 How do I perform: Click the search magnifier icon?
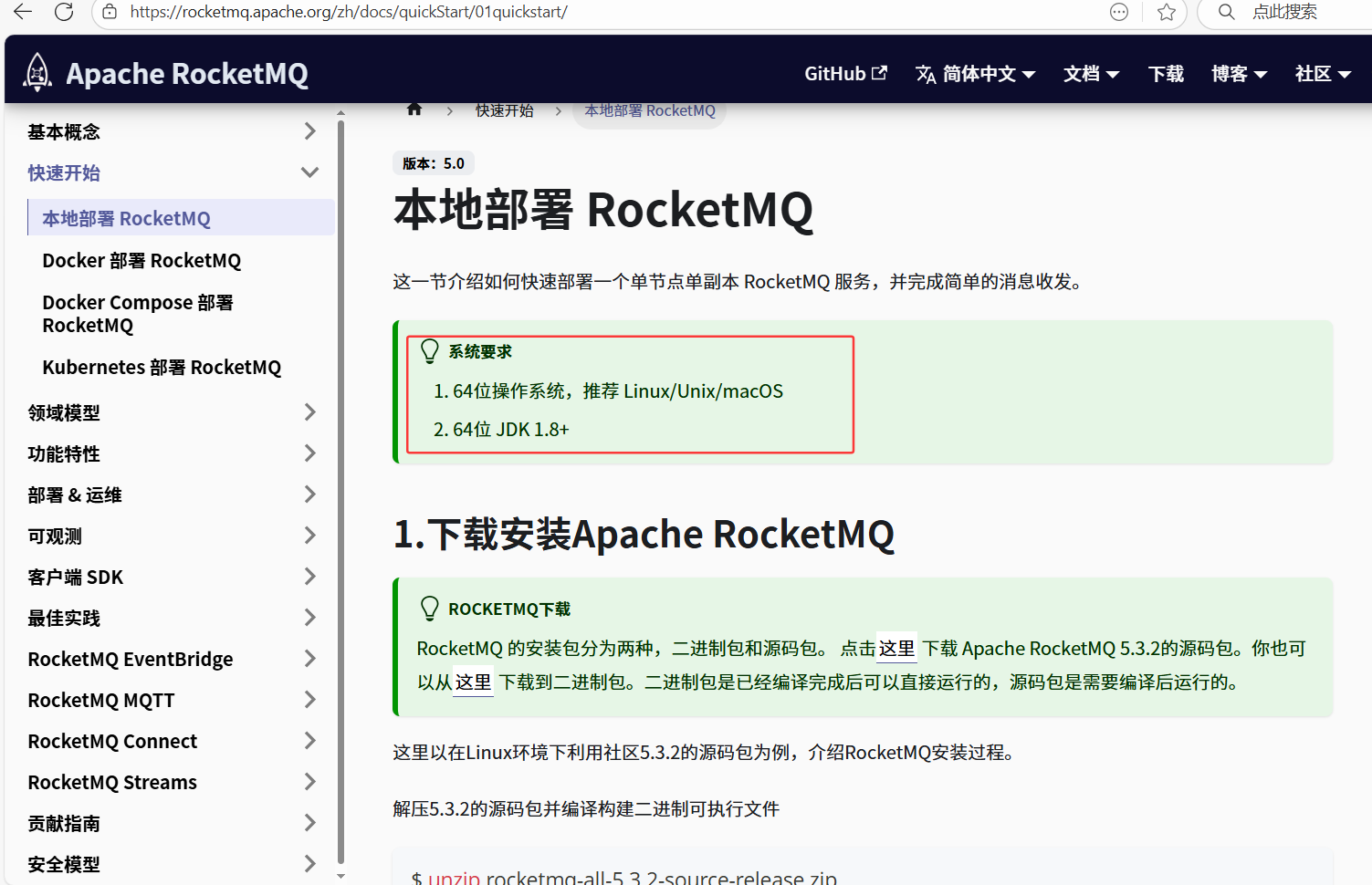click(1226, 12)
